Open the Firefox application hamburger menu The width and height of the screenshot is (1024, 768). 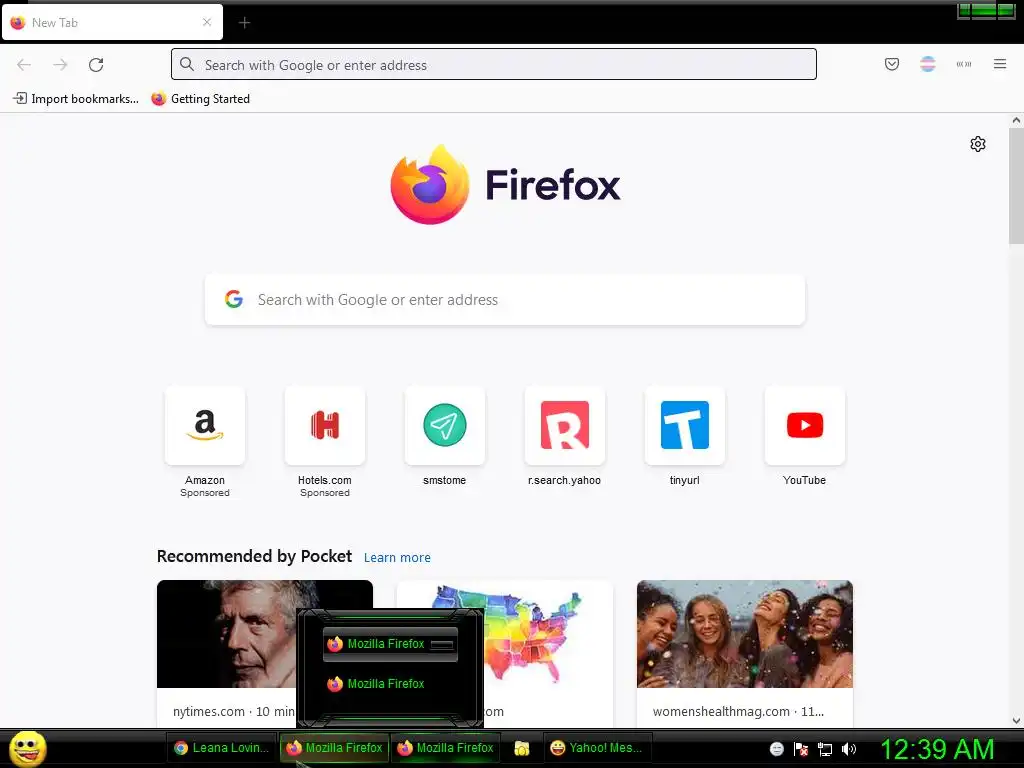(1000, 64)
